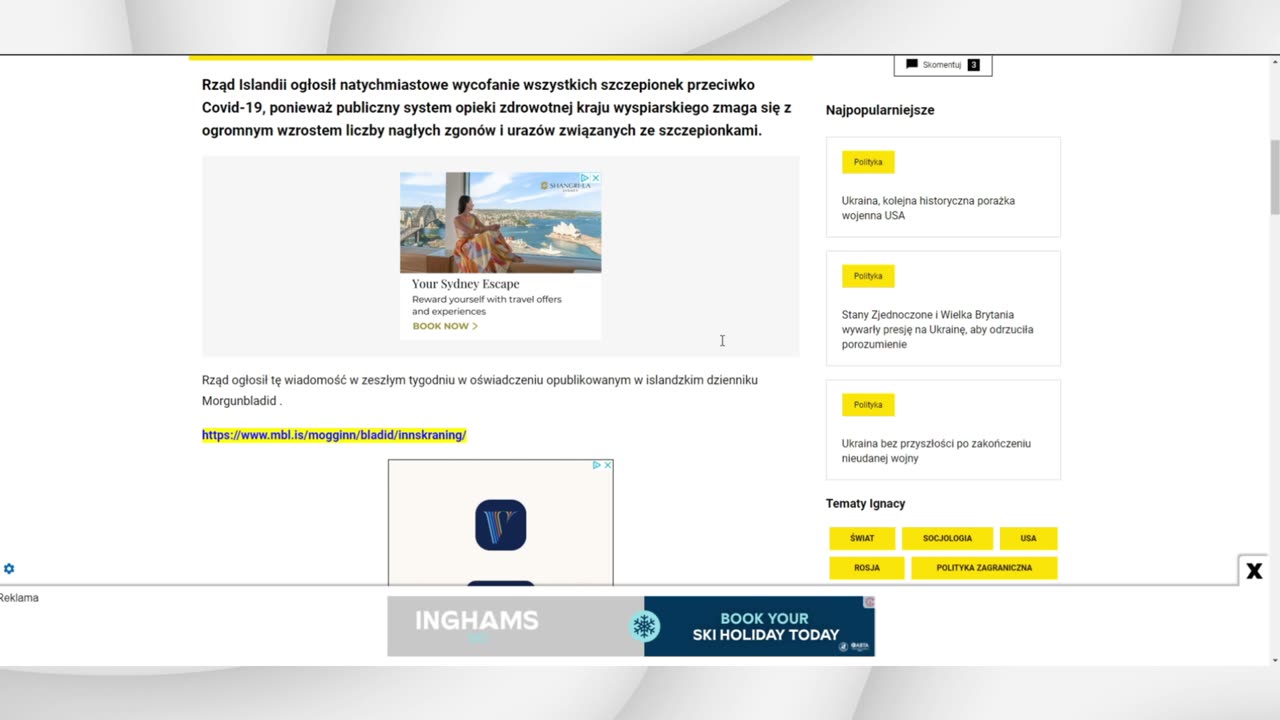Click the Polityka tag above the porażka wojenna article
The image size is (1280, 720).
[868, 162]
